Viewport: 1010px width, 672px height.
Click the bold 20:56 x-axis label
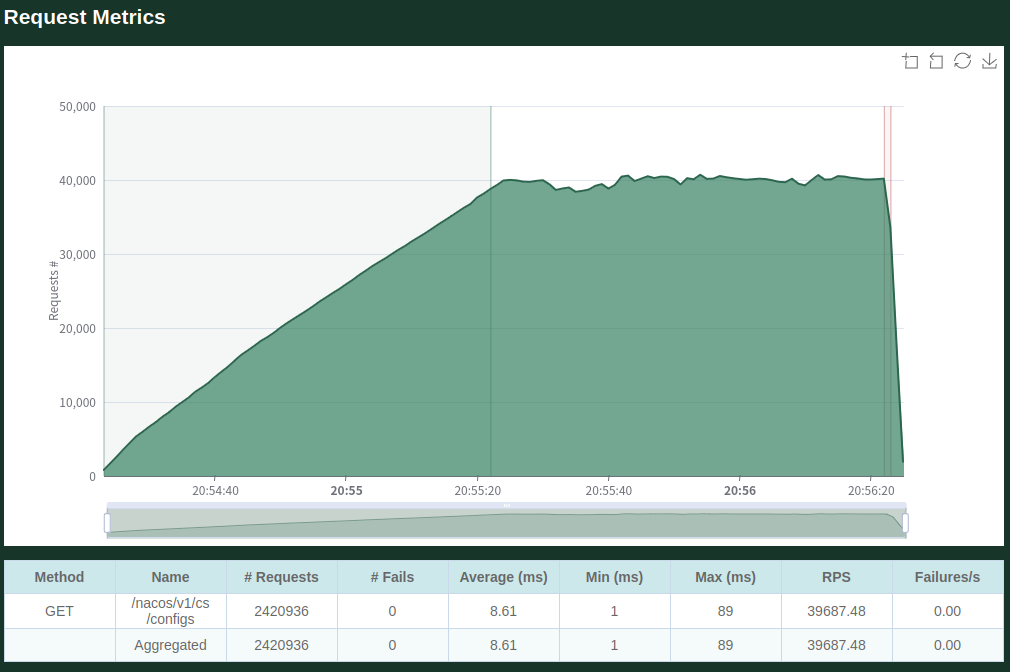740,491
